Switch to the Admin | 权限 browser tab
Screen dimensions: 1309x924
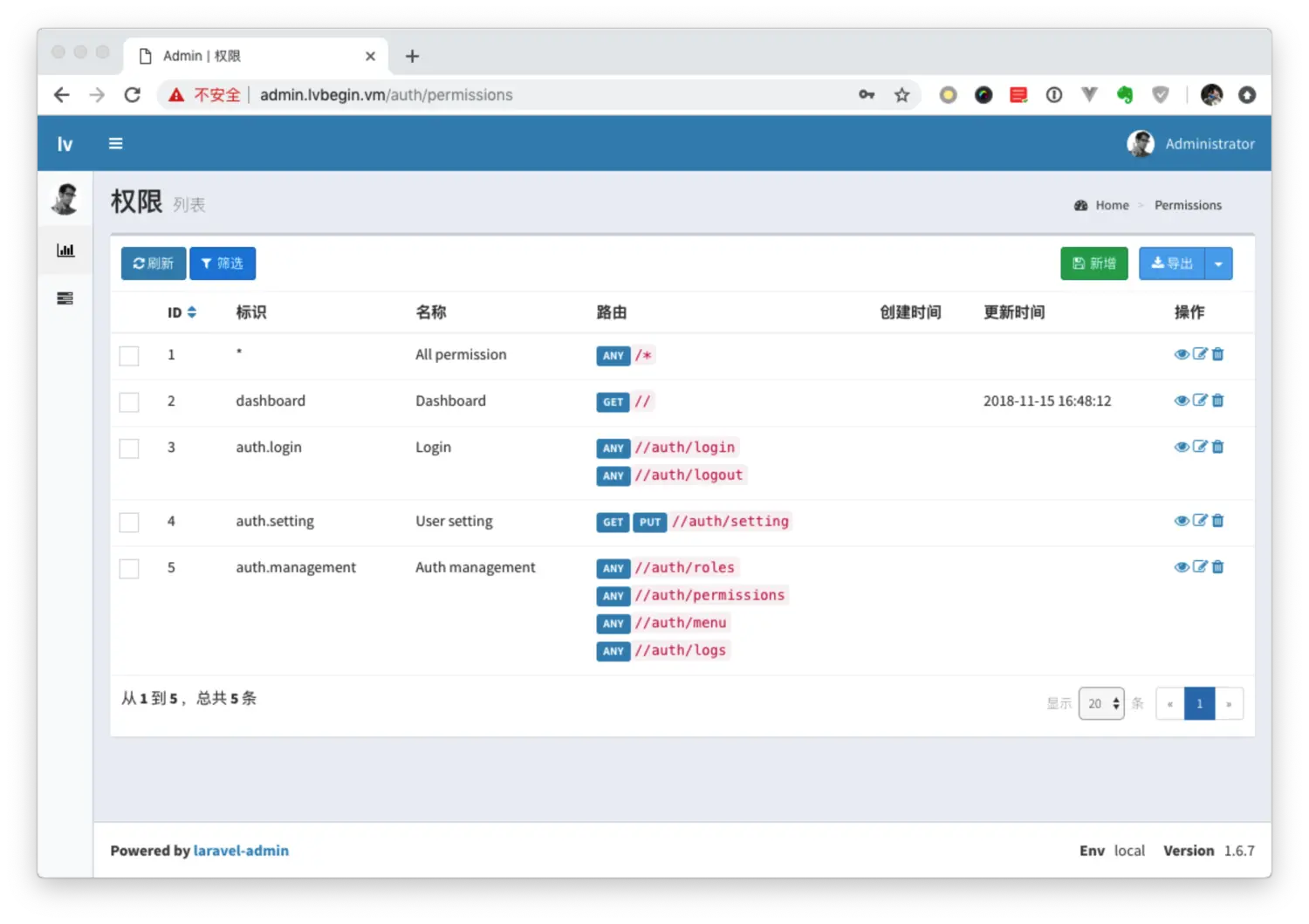[257, 56]
